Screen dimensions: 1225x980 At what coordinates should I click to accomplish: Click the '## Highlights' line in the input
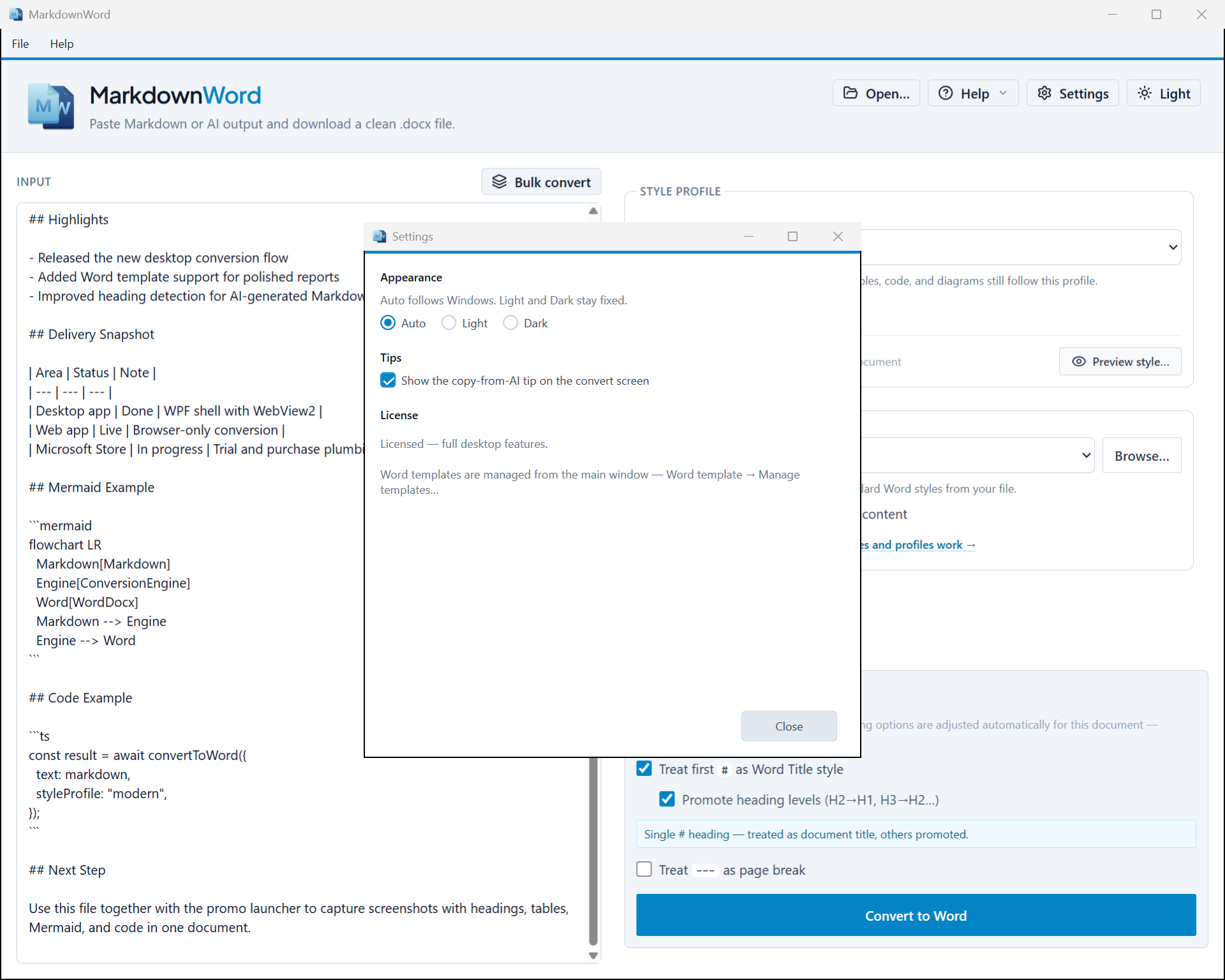click(x=68, y=219)
